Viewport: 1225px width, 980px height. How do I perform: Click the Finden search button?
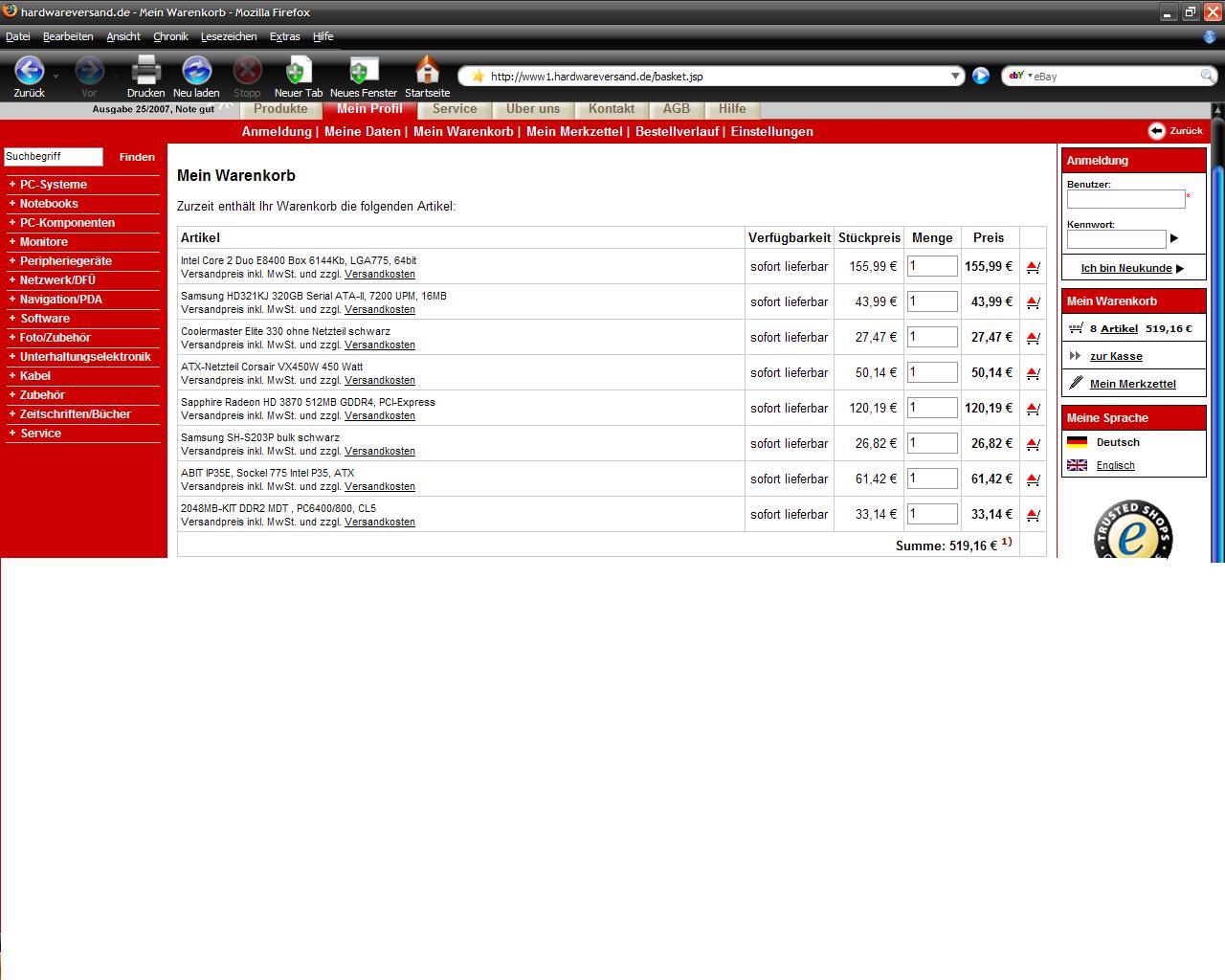point(137,157)
